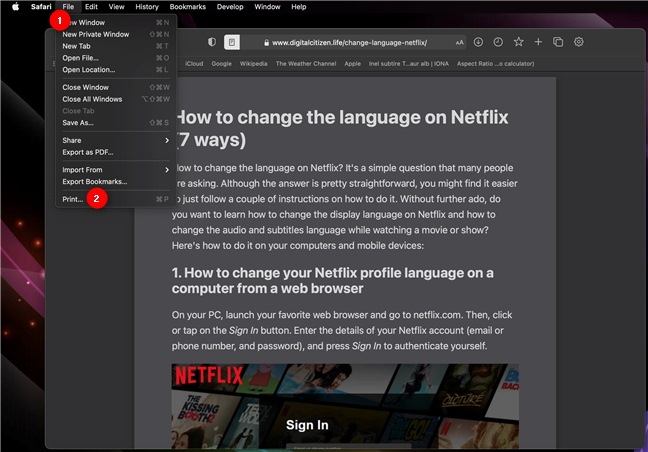This screenshot has height=452, width=648.
Task: Click the Netflix sign-in screenshot image
Action: coord(345,406)
